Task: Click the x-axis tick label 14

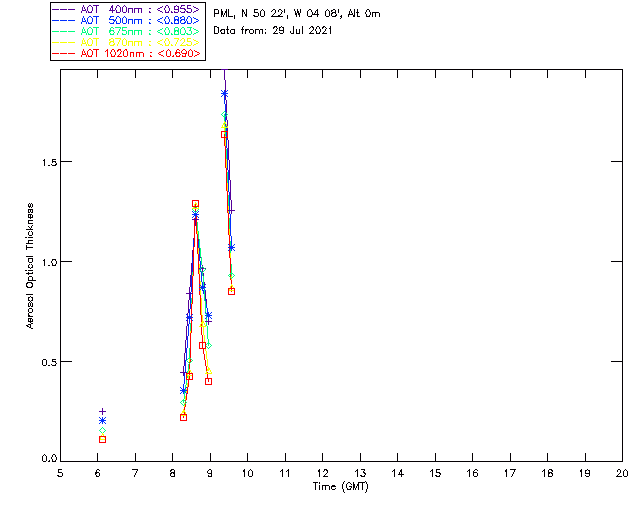Action: pyautogui.click(x=398, y=473)
